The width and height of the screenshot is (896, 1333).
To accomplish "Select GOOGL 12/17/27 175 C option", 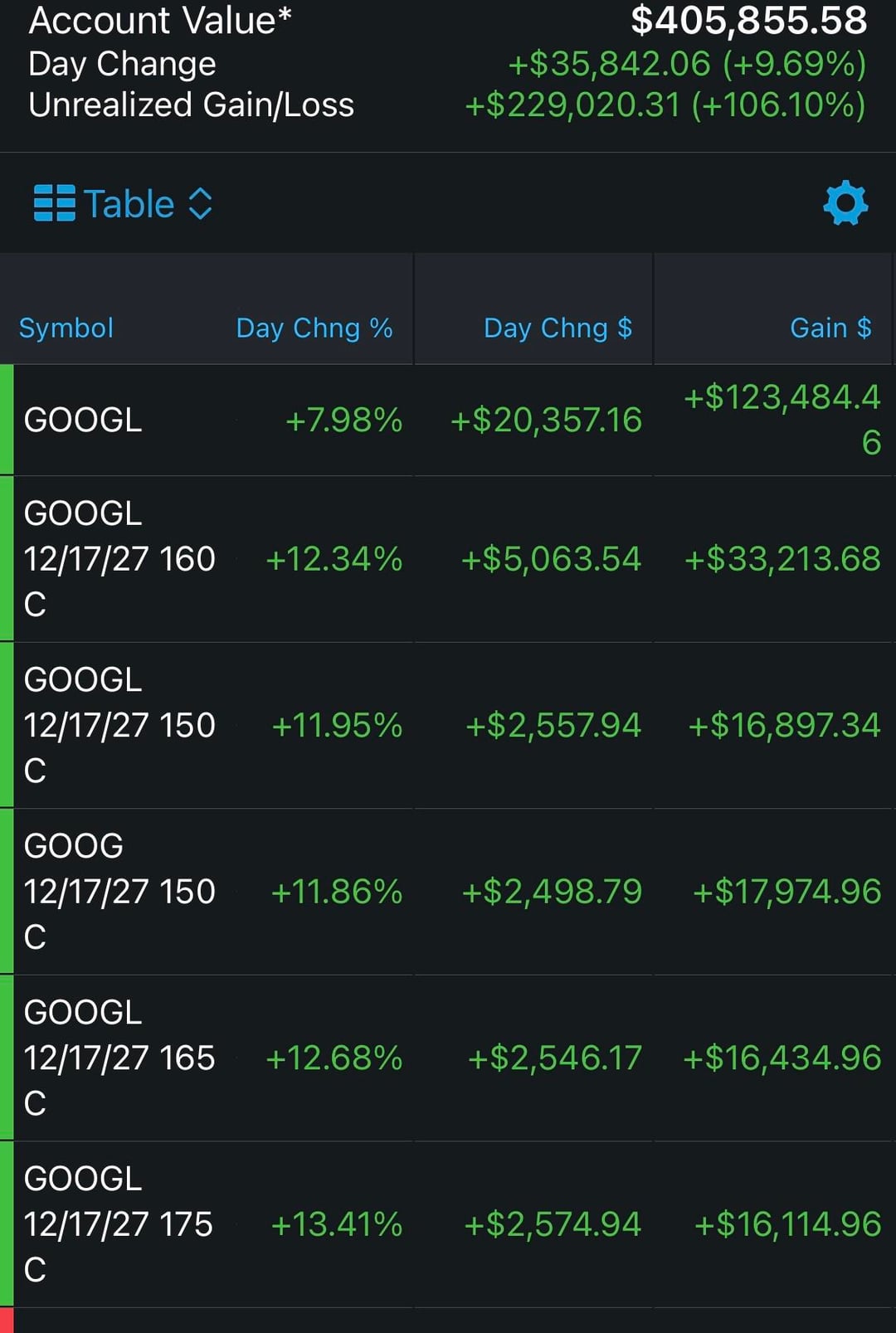I will coord(119,1224).
